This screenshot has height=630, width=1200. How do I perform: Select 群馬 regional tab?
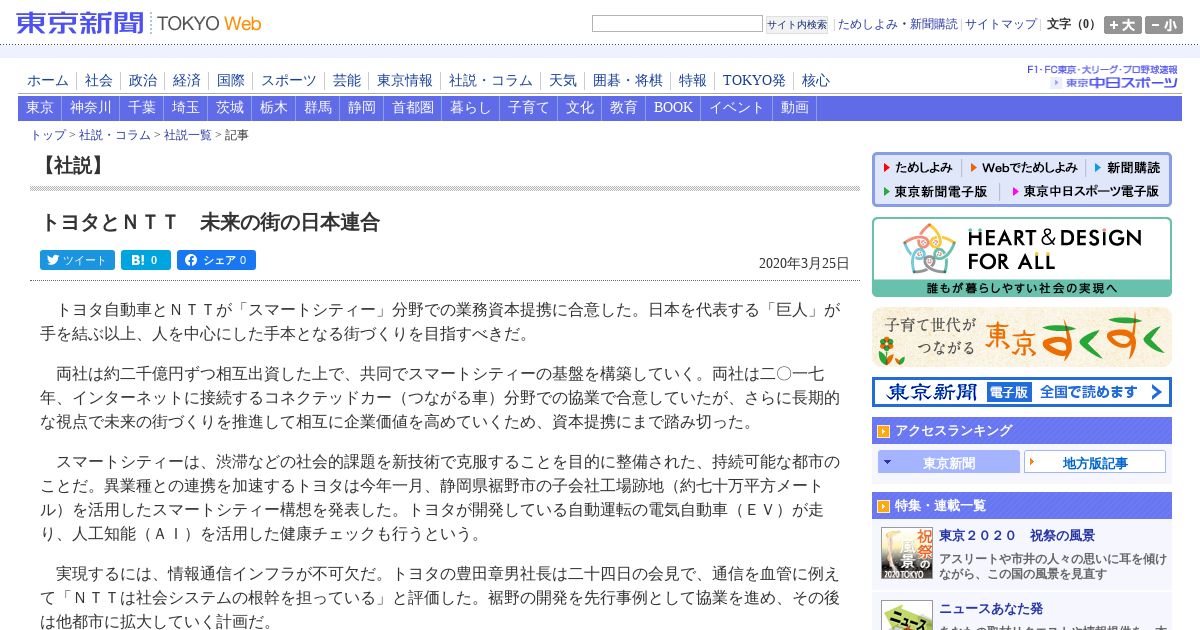[x=318, y=108]
